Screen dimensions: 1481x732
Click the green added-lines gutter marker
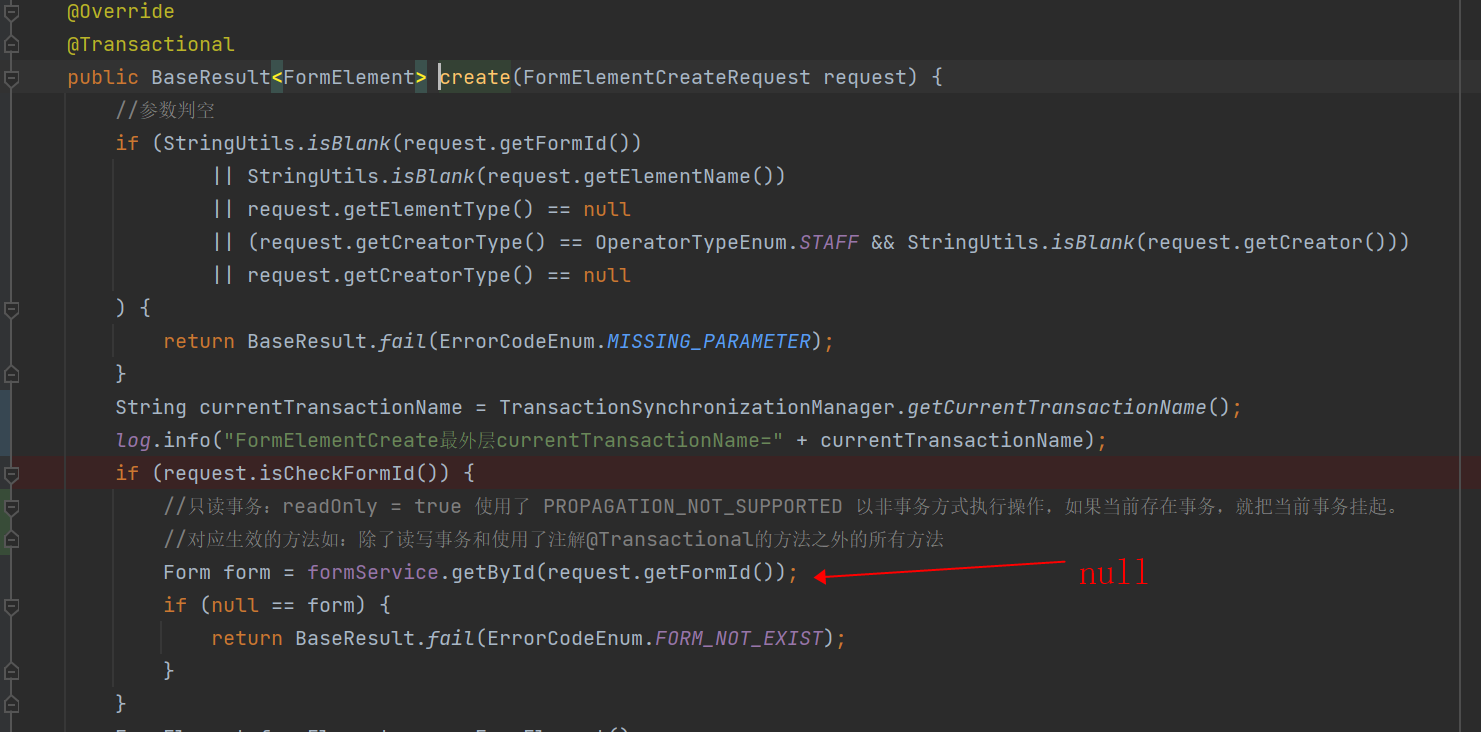coord(5,522)
